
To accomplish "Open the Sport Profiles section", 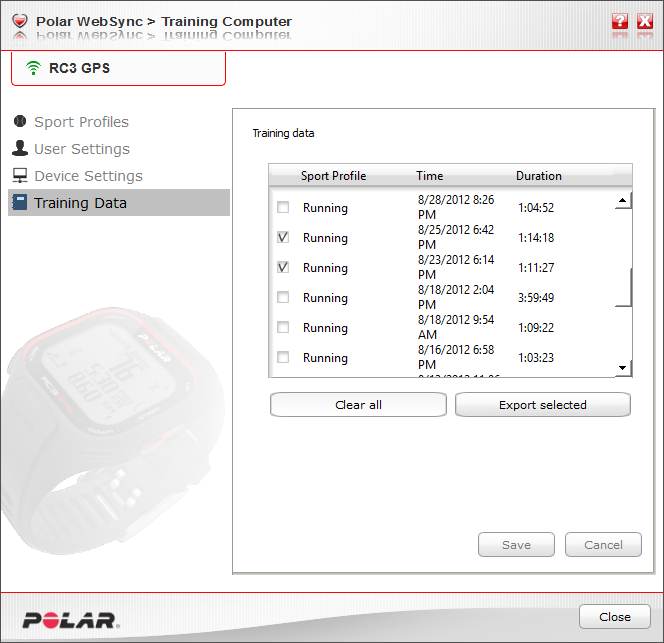I will click(x=81, y=122).
